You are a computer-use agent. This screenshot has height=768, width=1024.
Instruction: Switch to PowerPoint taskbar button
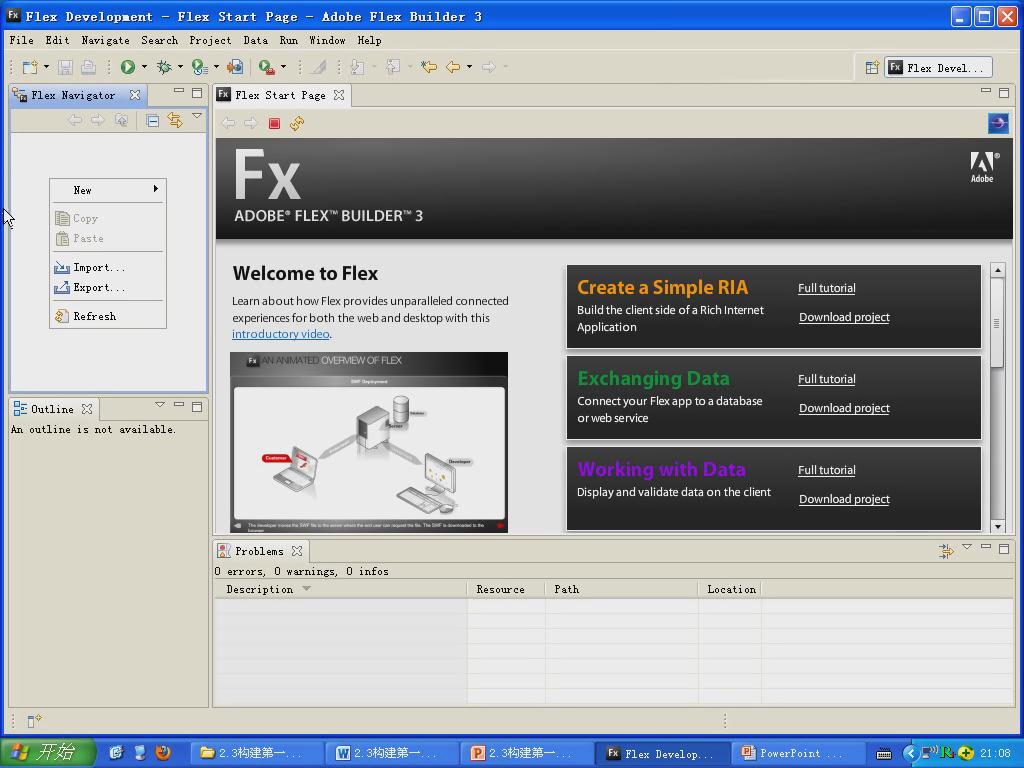point(797,753)
